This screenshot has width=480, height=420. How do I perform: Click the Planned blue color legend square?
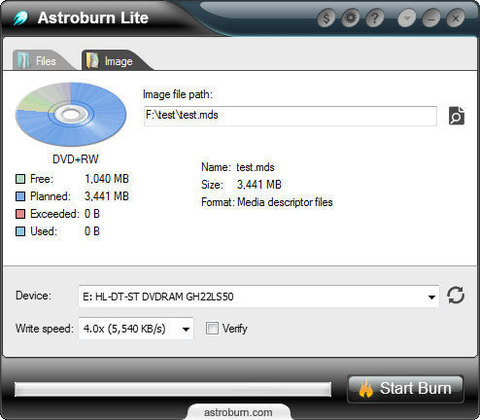(20, 196)
